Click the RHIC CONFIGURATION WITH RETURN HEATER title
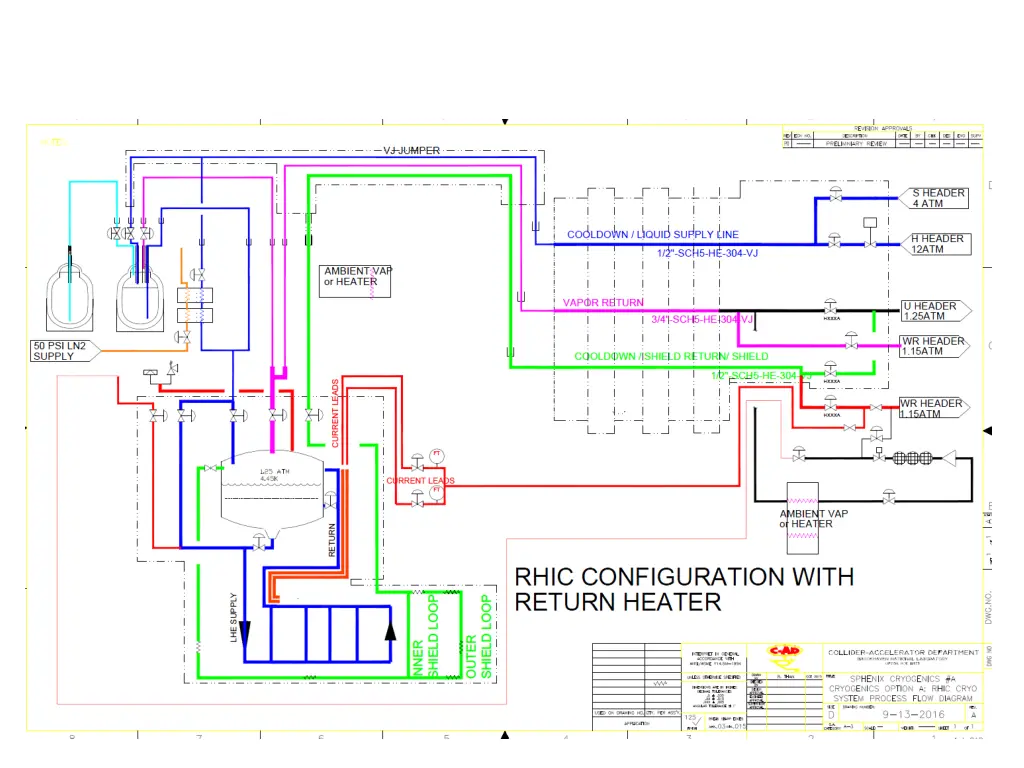Image resolution: width=1024 pixels, height=768 pixels. tap(684, 590)
